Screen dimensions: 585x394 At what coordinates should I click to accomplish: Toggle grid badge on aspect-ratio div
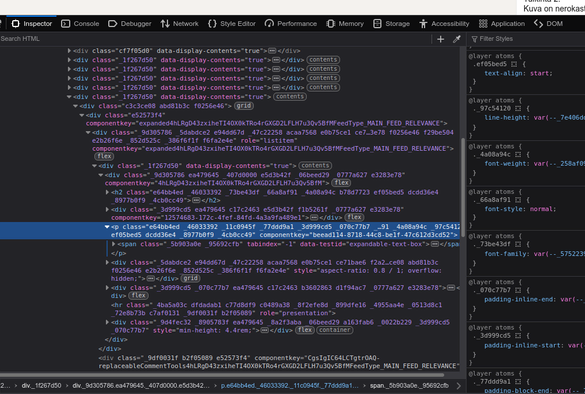[x=191, y=278]
